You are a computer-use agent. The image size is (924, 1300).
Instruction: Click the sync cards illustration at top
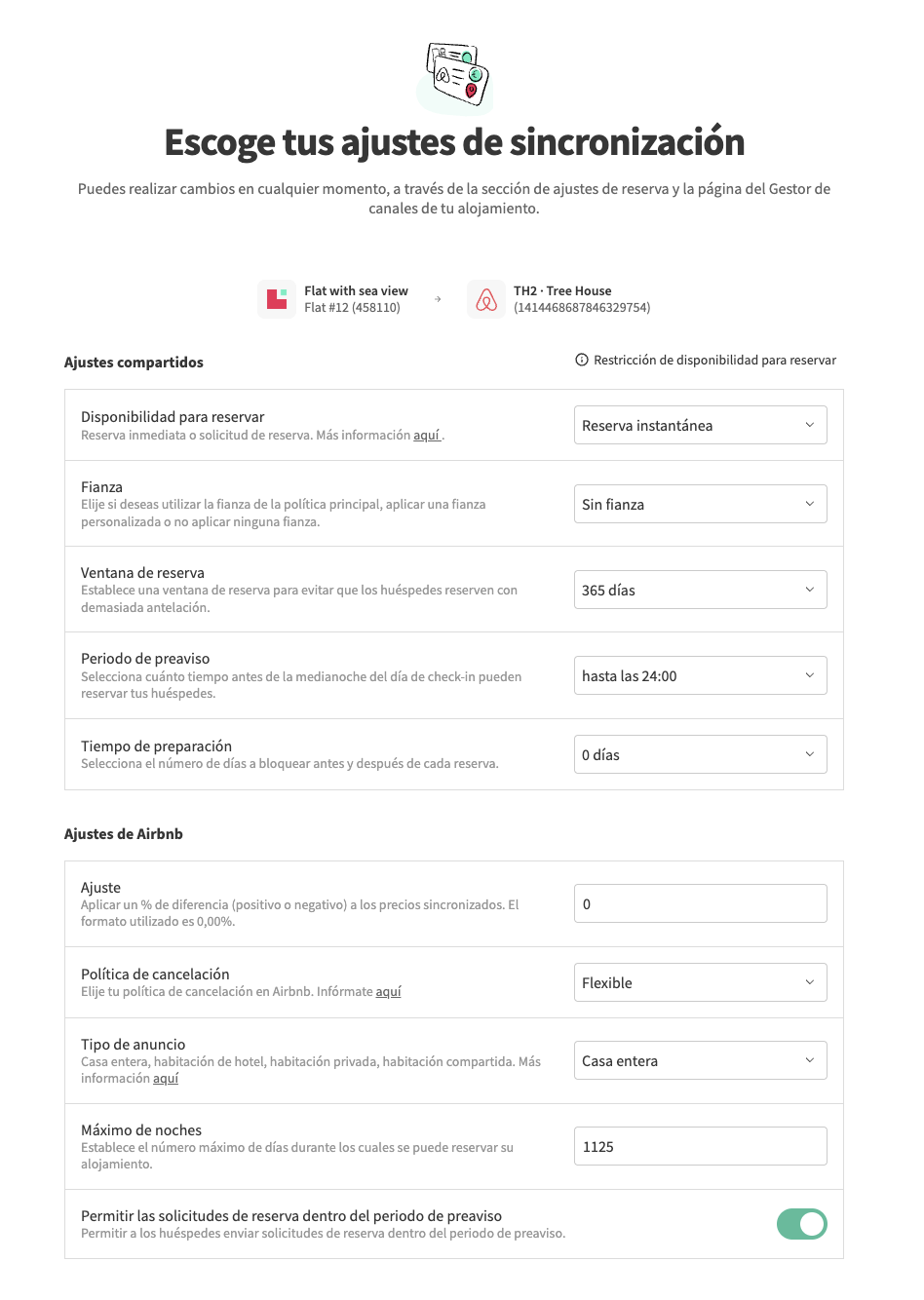457,76
